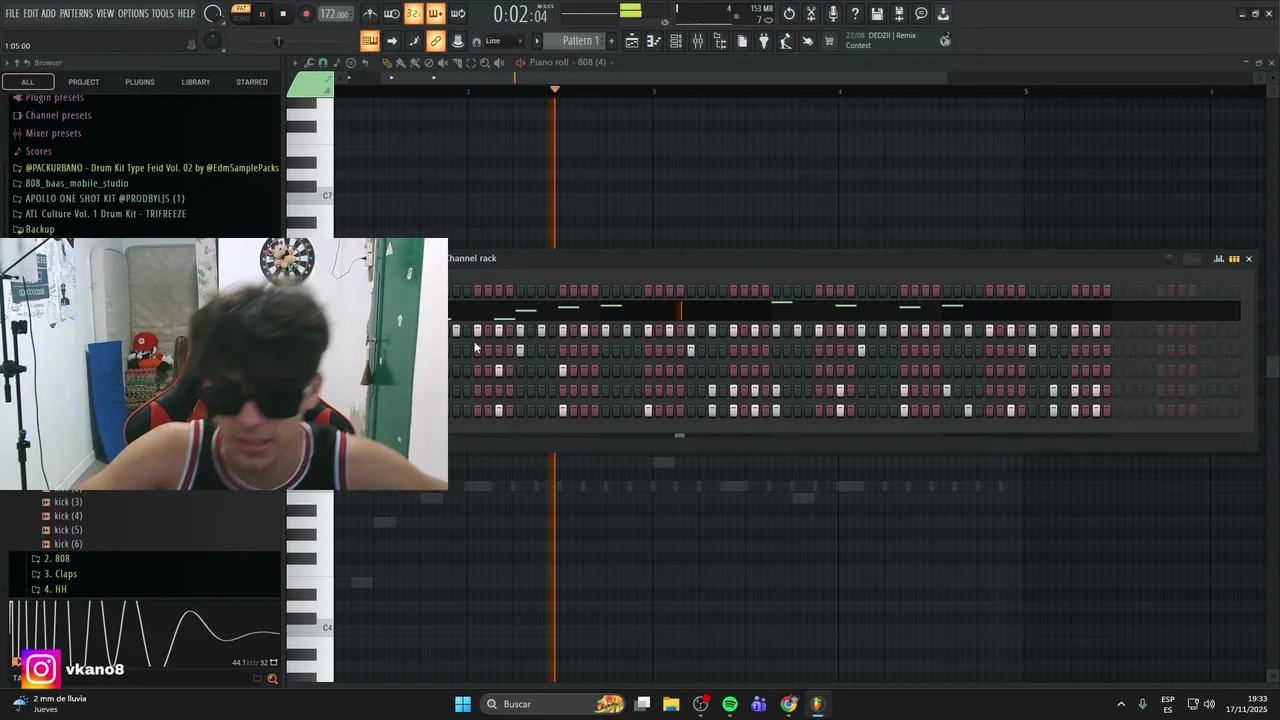The image size is (1280, 720).
Task: Toggle the link multilink controllers icon
Action: (x=436, y=41)
